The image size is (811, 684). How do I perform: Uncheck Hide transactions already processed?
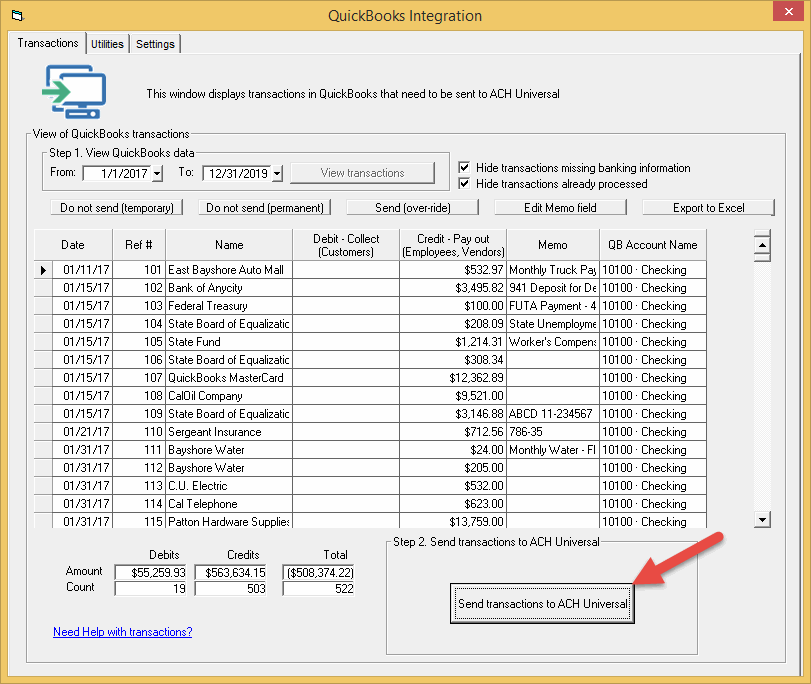[x=463, y=183]
